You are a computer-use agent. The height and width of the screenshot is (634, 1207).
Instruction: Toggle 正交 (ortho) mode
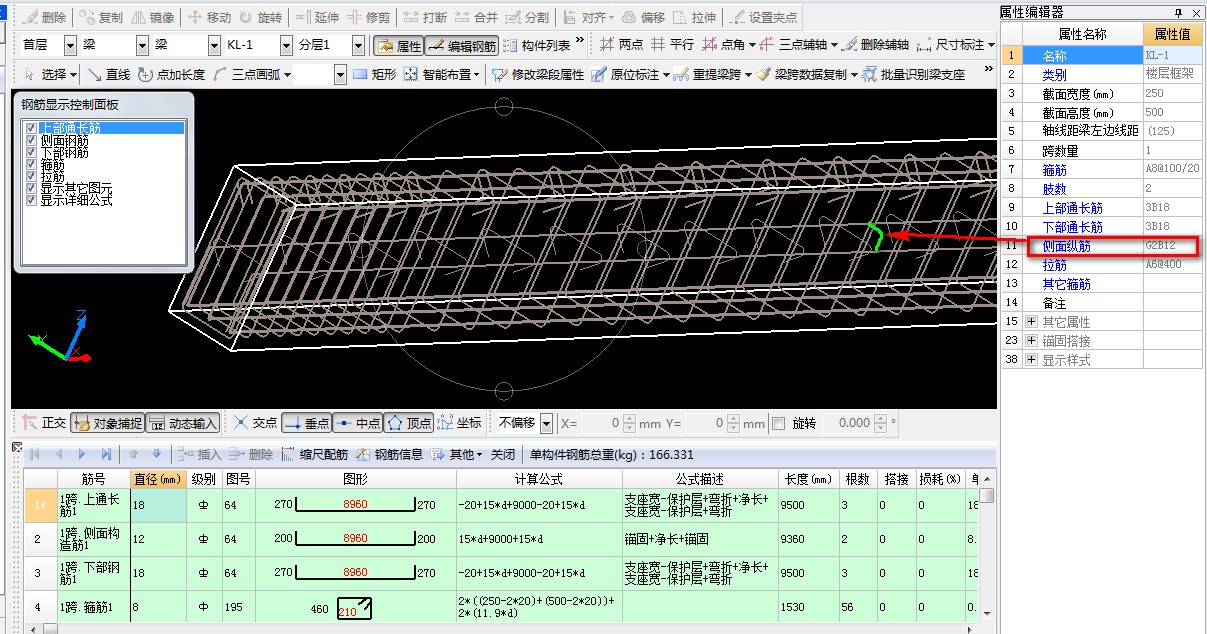click(x=44, y=423)
